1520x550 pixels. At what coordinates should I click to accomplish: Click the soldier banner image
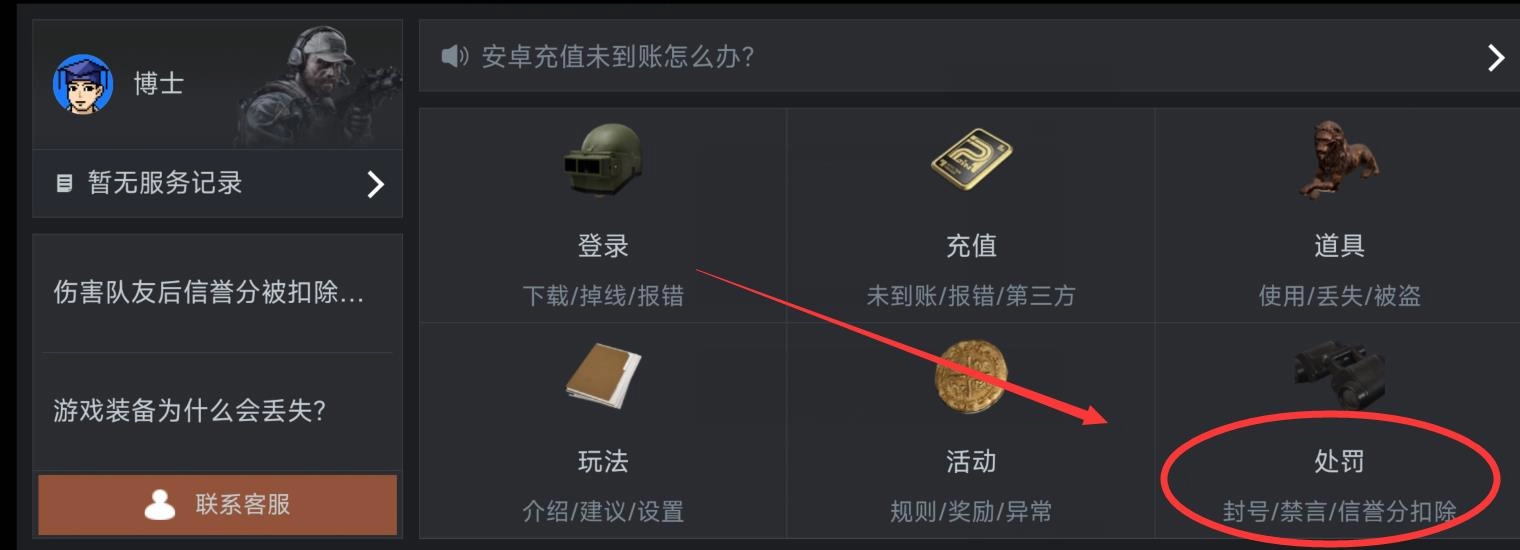pyautogui.click(x=316, y=86)
